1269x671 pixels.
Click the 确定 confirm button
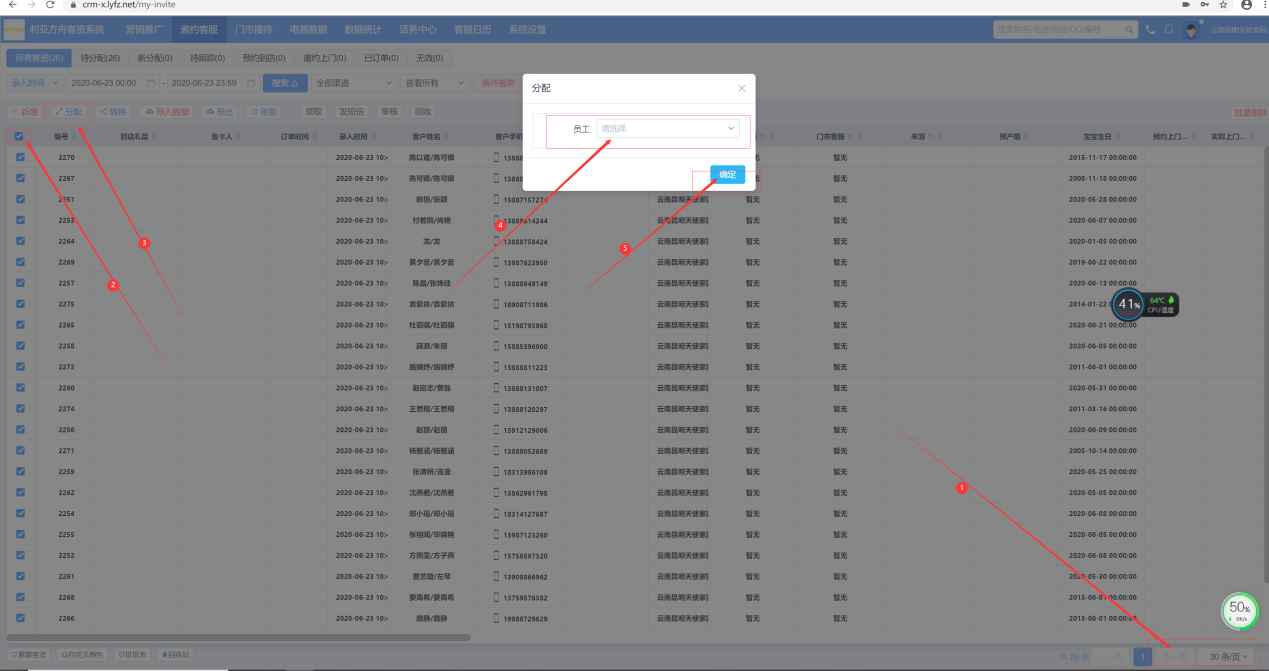pyautogui.click(x=727, y=174)
